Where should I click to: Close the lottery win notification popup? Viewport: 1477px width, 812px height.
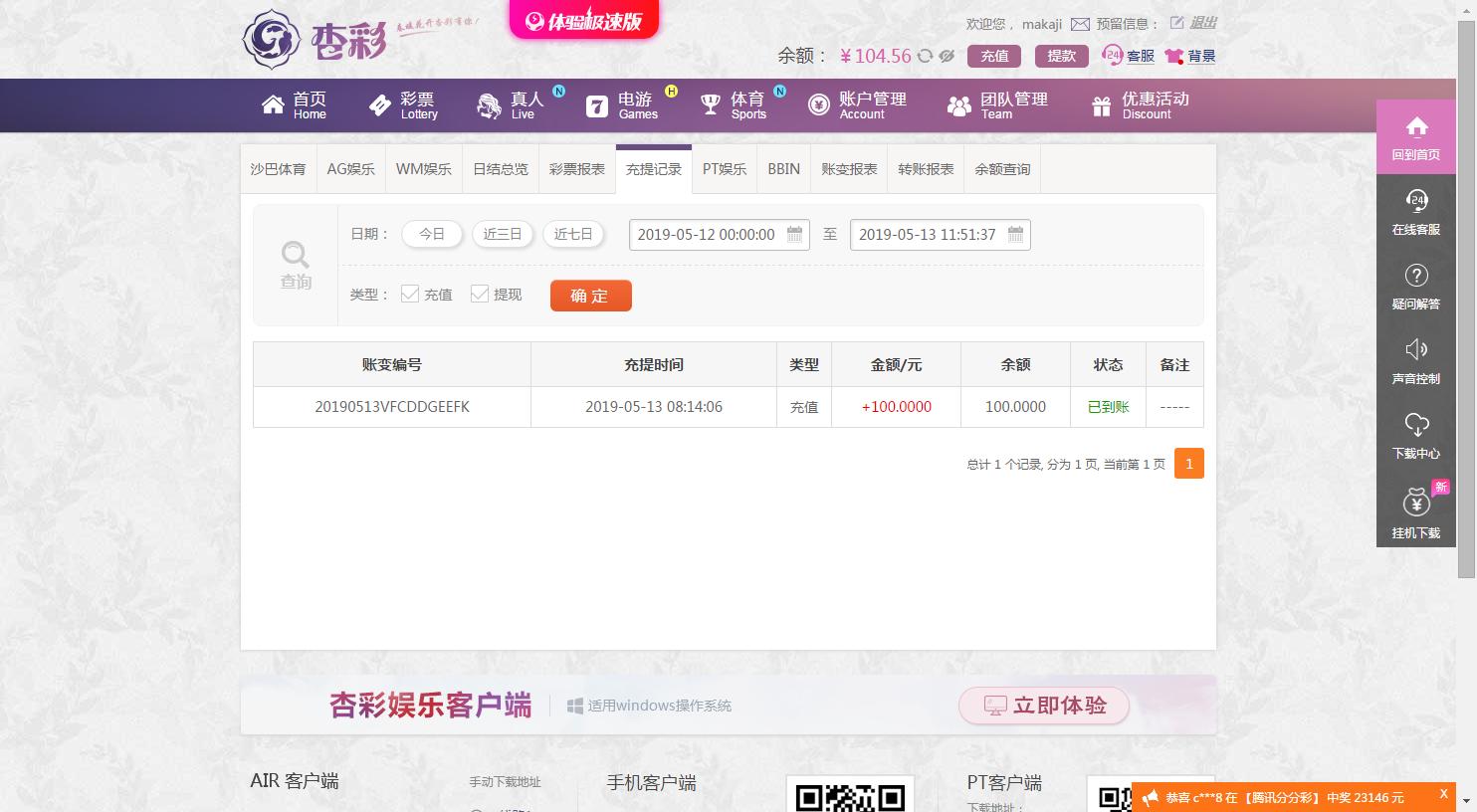pos(1443,794)
